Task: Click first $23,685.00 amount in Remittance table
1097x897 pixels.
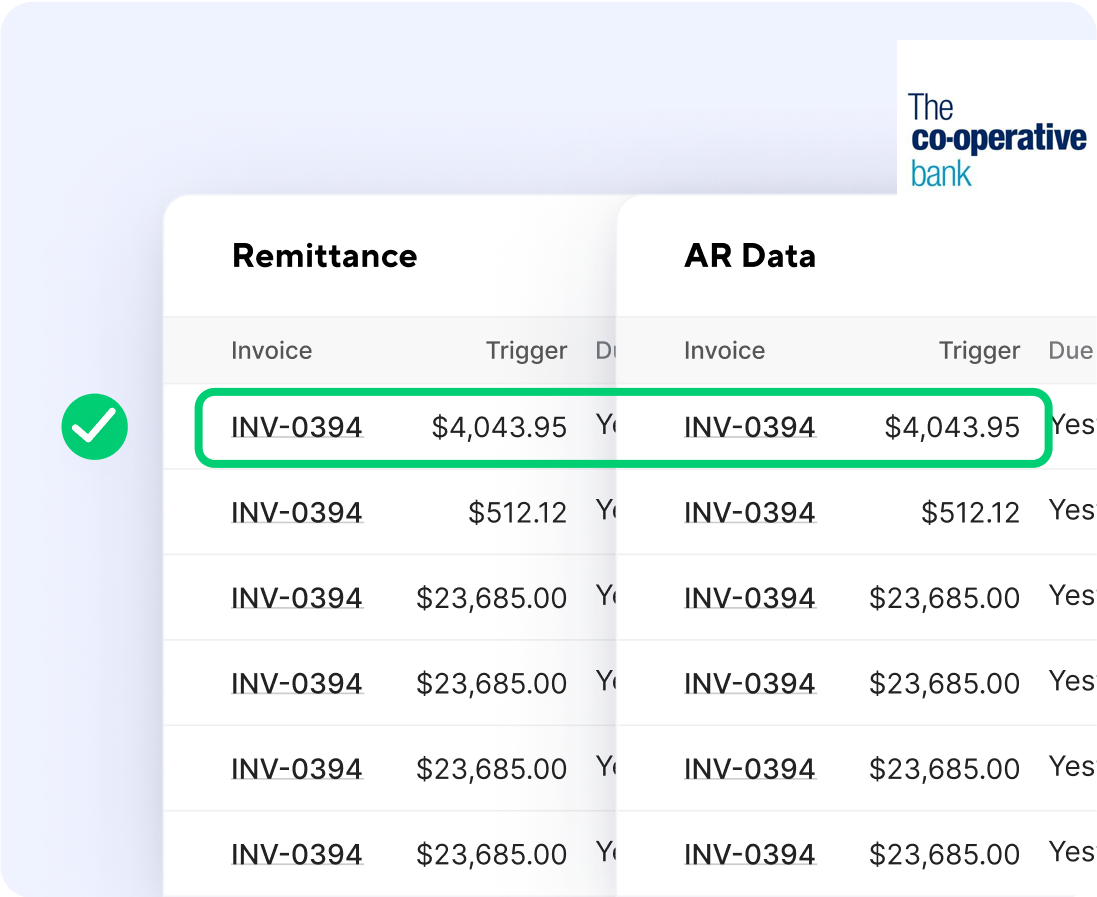Action: click(491, 598)
